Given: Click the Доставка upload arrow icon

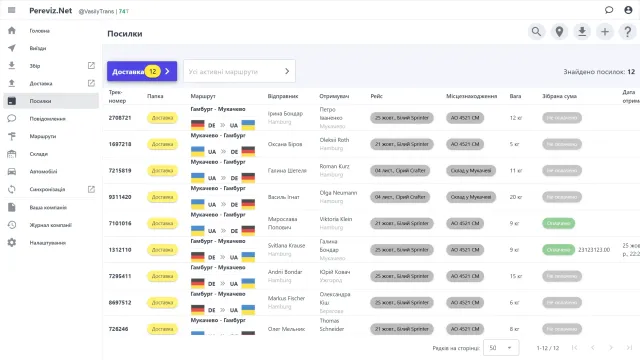Looking at the screenshot, I should [12, 83].
